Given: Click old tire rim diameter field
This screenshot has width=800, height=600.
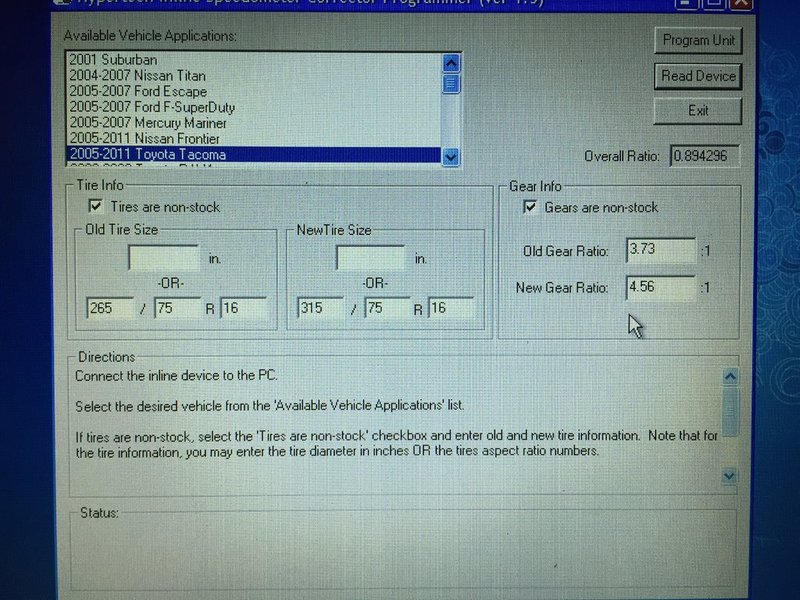Looking at the screenshot, I should point(244,308).
